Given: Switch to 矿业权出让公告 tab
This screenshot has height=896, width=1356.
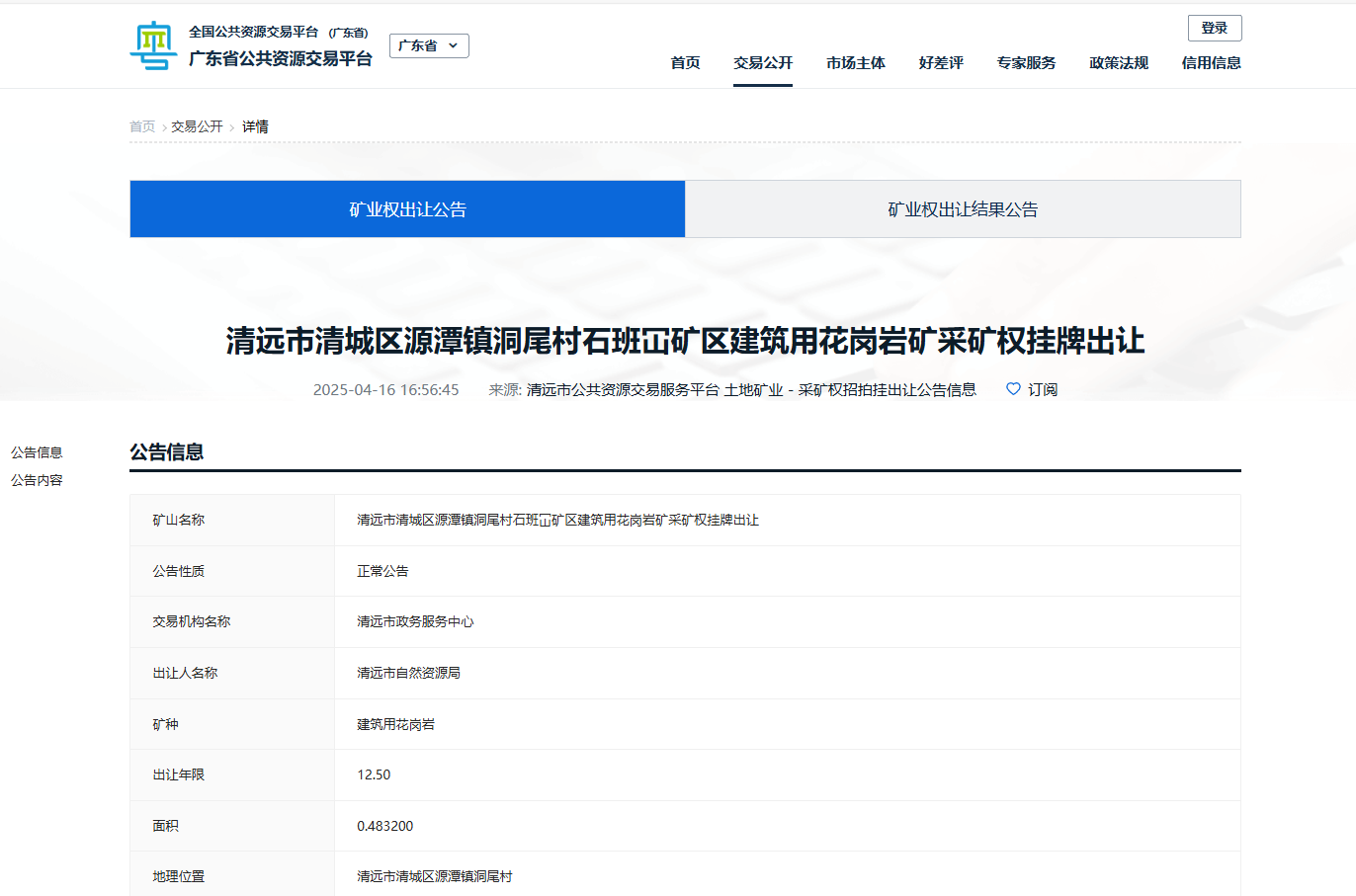Looking at the screenshot, I should pos(407,209).
